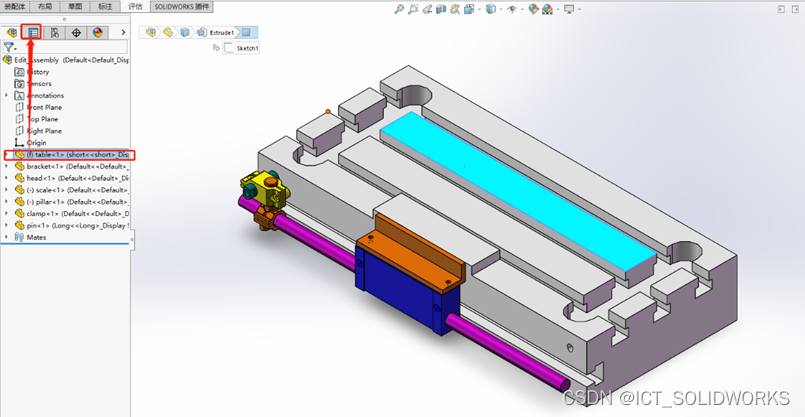Expand the Annotations folder arrow
Viewport: 805px width, 417px height.
[7, 95]
